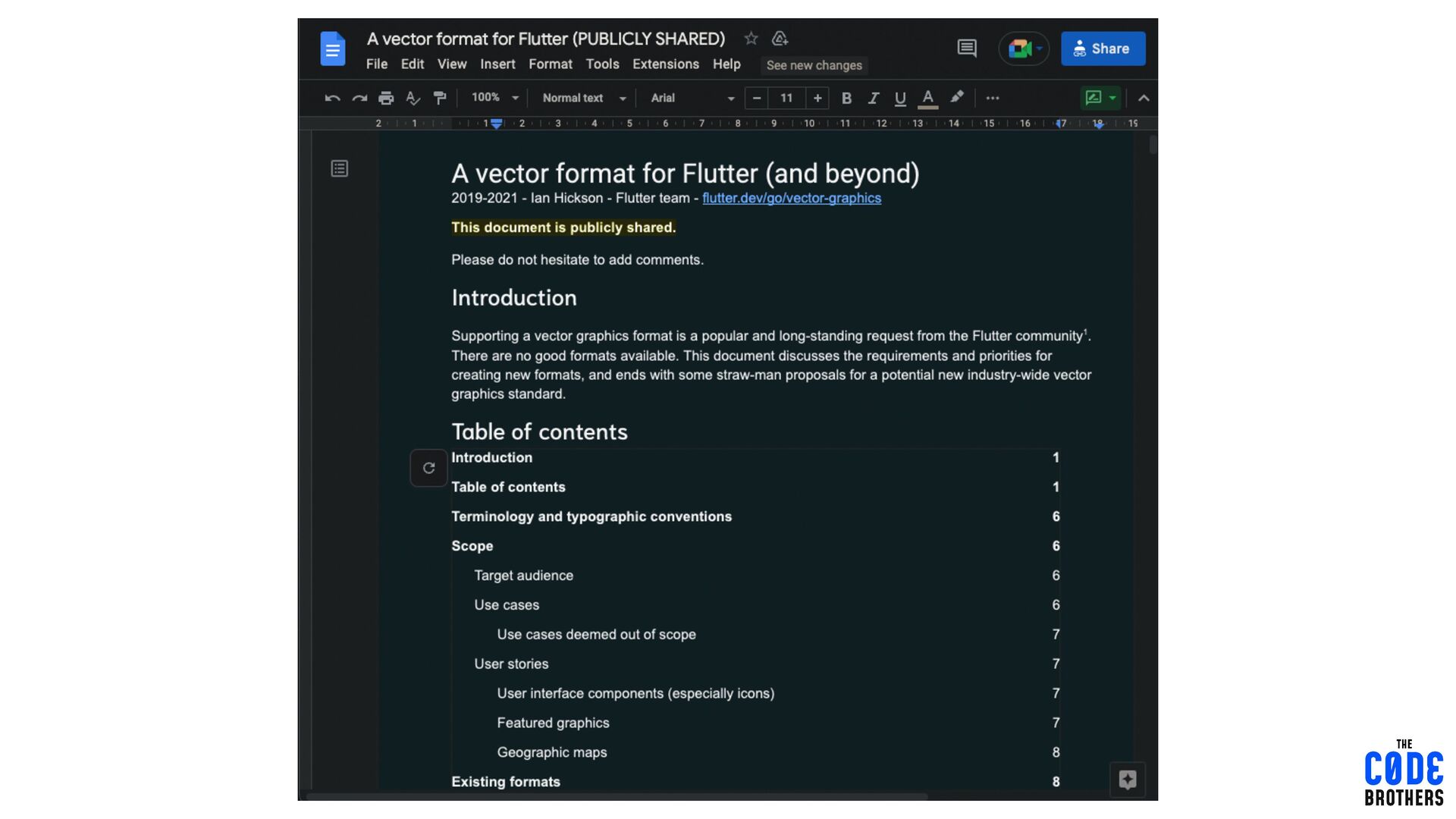Hide the menus with the chevron
The width and height of the screenshot is (1456, 819).
(1144, 98)
